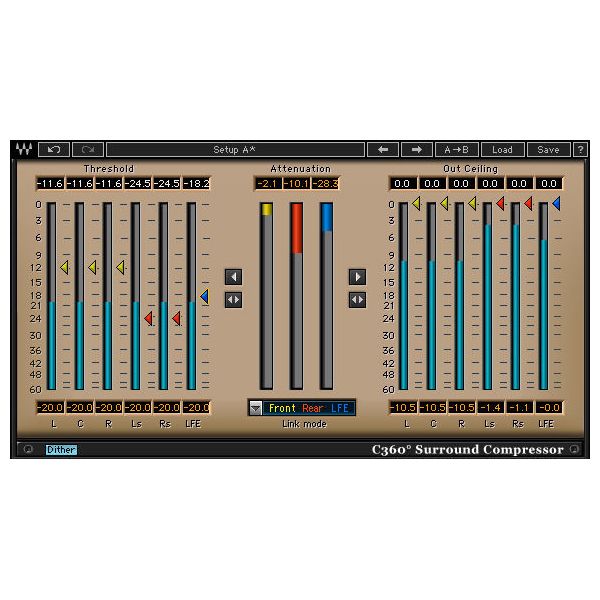Click L channel threshold value -11.6
Image resolution: width=600 pixels, height=600 pixels.
pos(50,184)
